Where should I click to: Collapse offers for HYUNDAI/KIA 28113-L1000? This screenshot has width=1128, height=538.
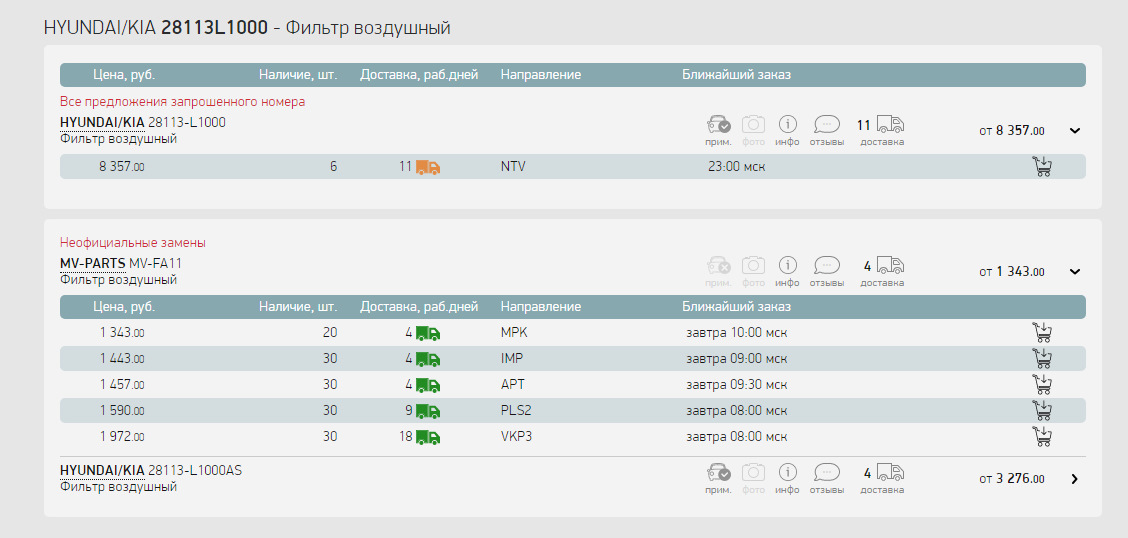[1075, 131]
